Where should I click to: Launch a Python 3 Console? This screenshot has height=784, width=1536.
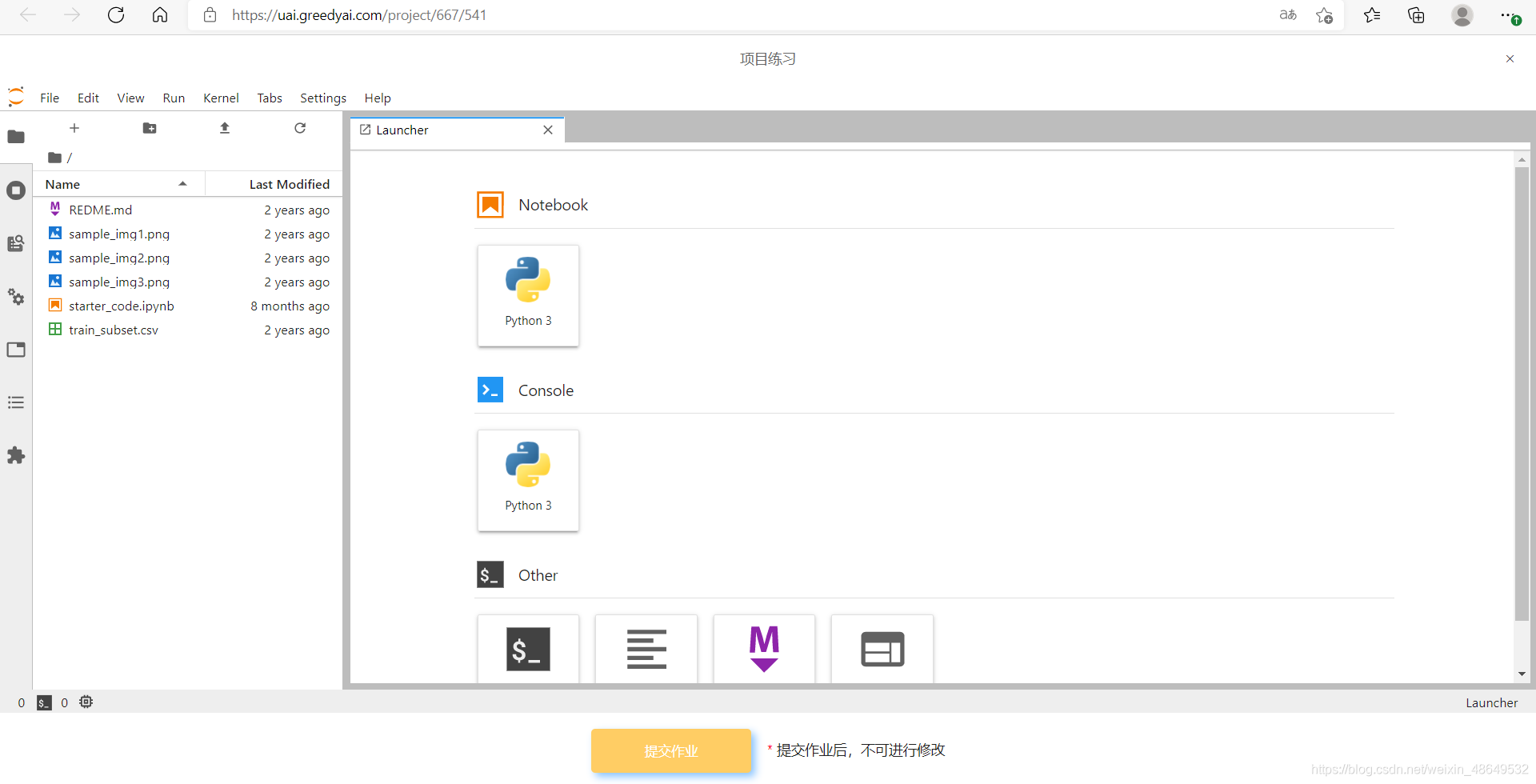pos(528,480)
